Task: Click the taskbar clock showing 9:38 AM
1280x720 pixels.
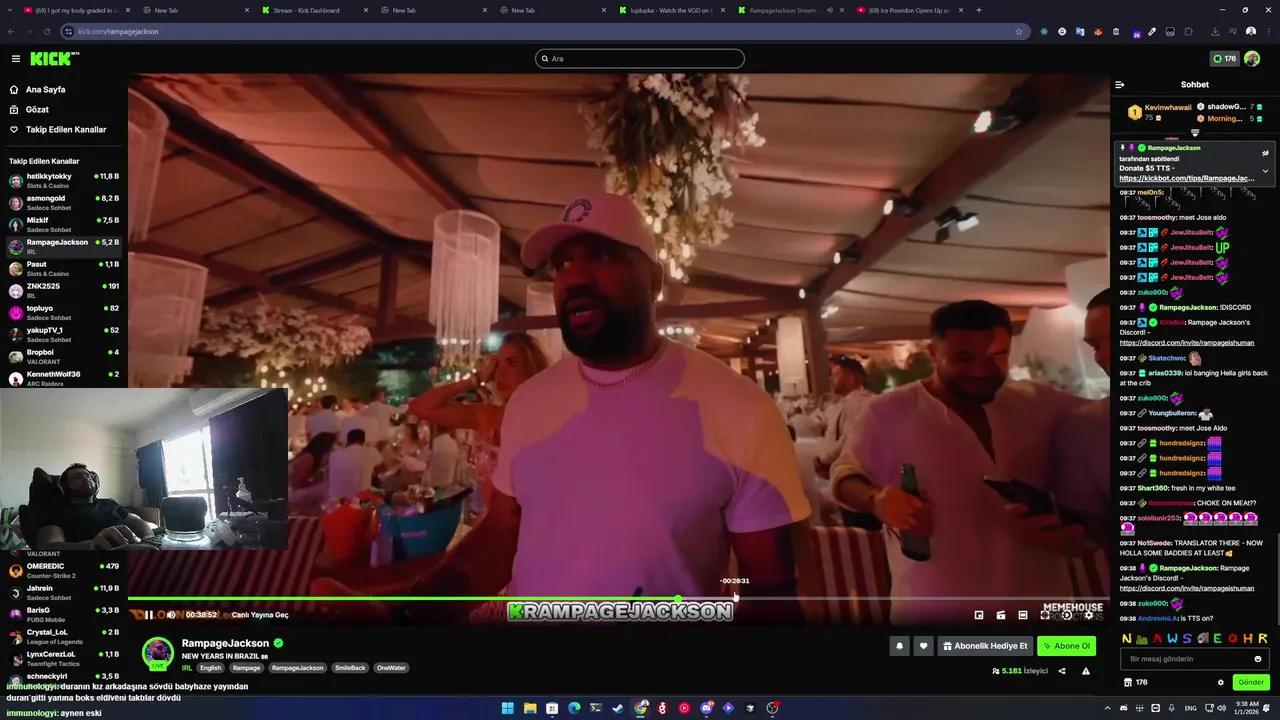Action: tap(1246, 708)
